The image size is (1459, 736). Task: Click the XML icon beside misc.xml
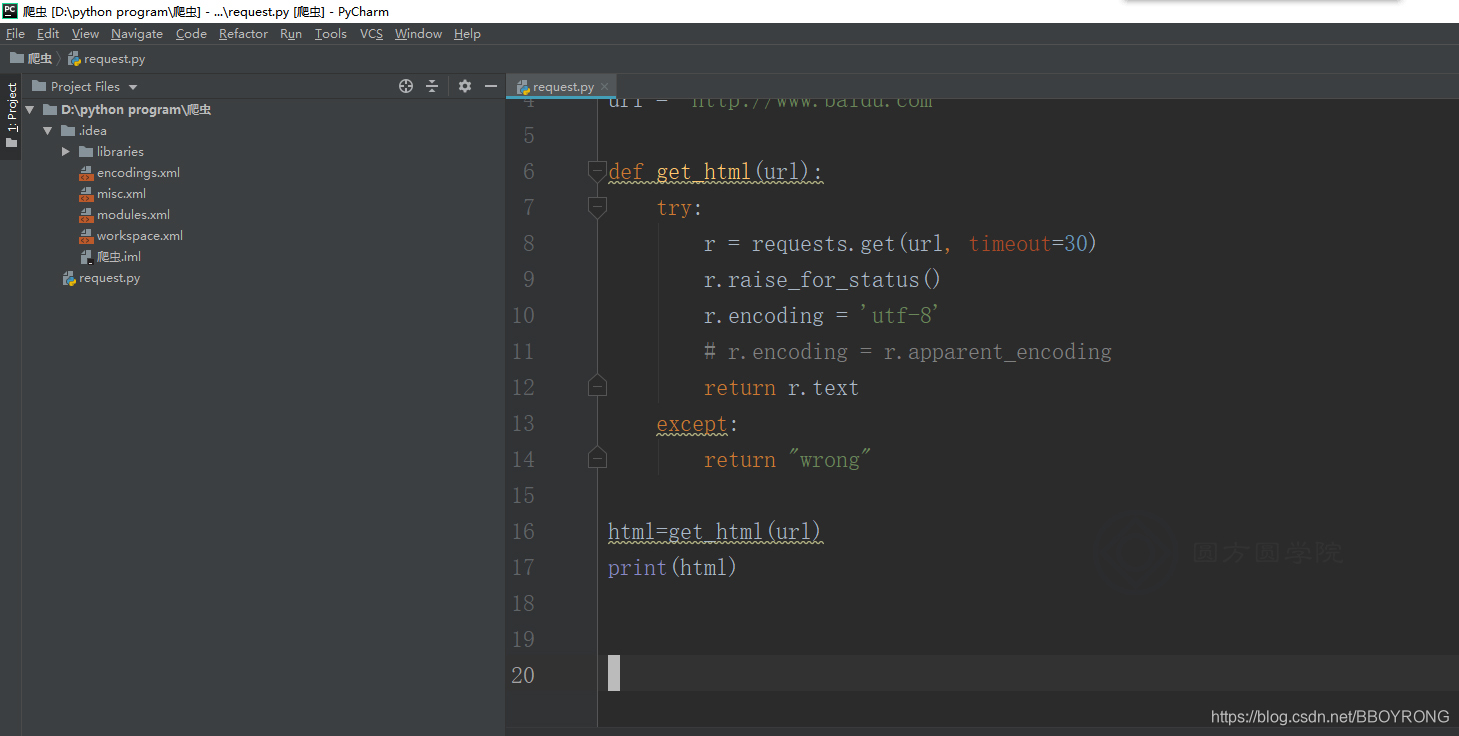click(x=86, y=194)
